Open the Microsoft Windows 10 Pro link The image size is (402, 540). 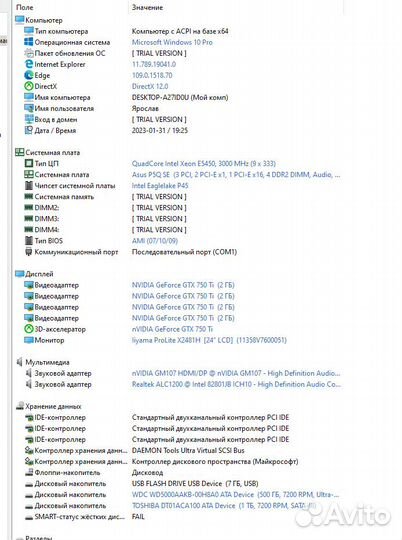pos(172,42)
